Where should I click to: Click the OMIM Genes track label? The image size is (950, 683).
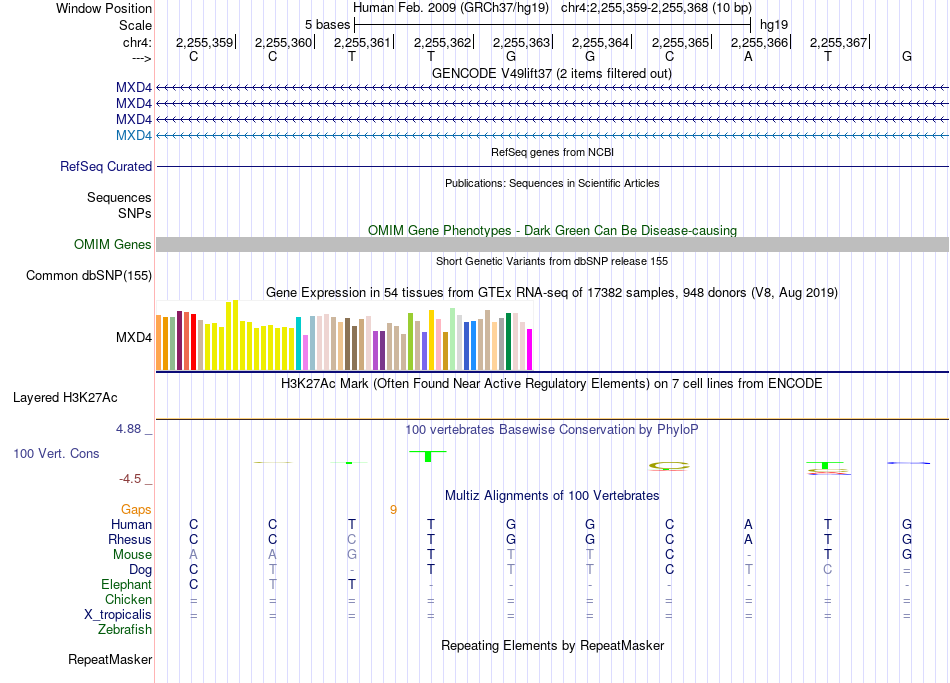pyautogui.click(x=112, y=244)
